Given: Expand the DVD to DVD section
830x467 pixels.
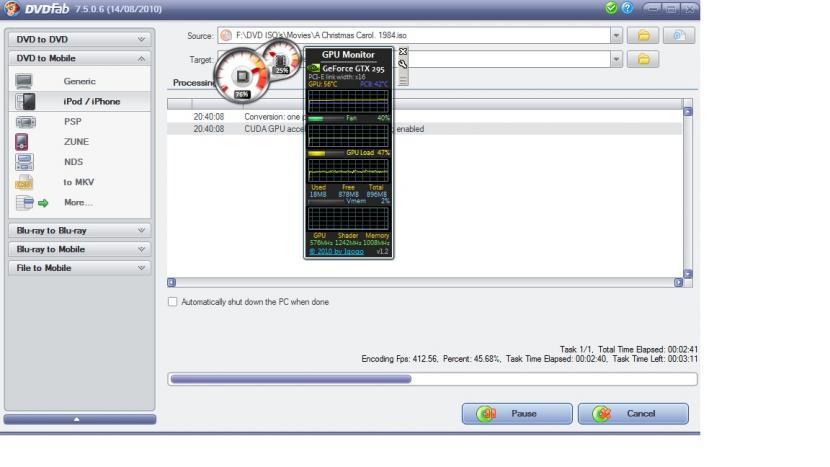Looking at the screenshot, I should [79, 39].
